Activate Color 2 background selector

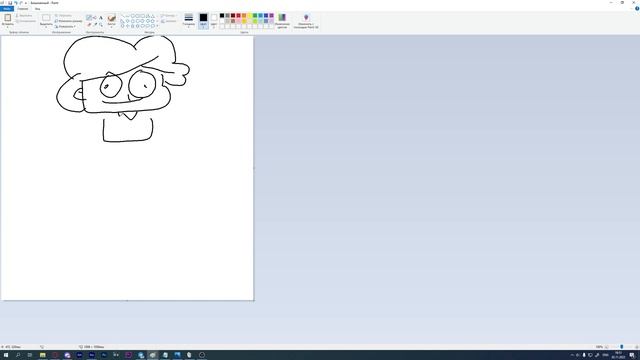pyautogui.click(x=214, y=21)
